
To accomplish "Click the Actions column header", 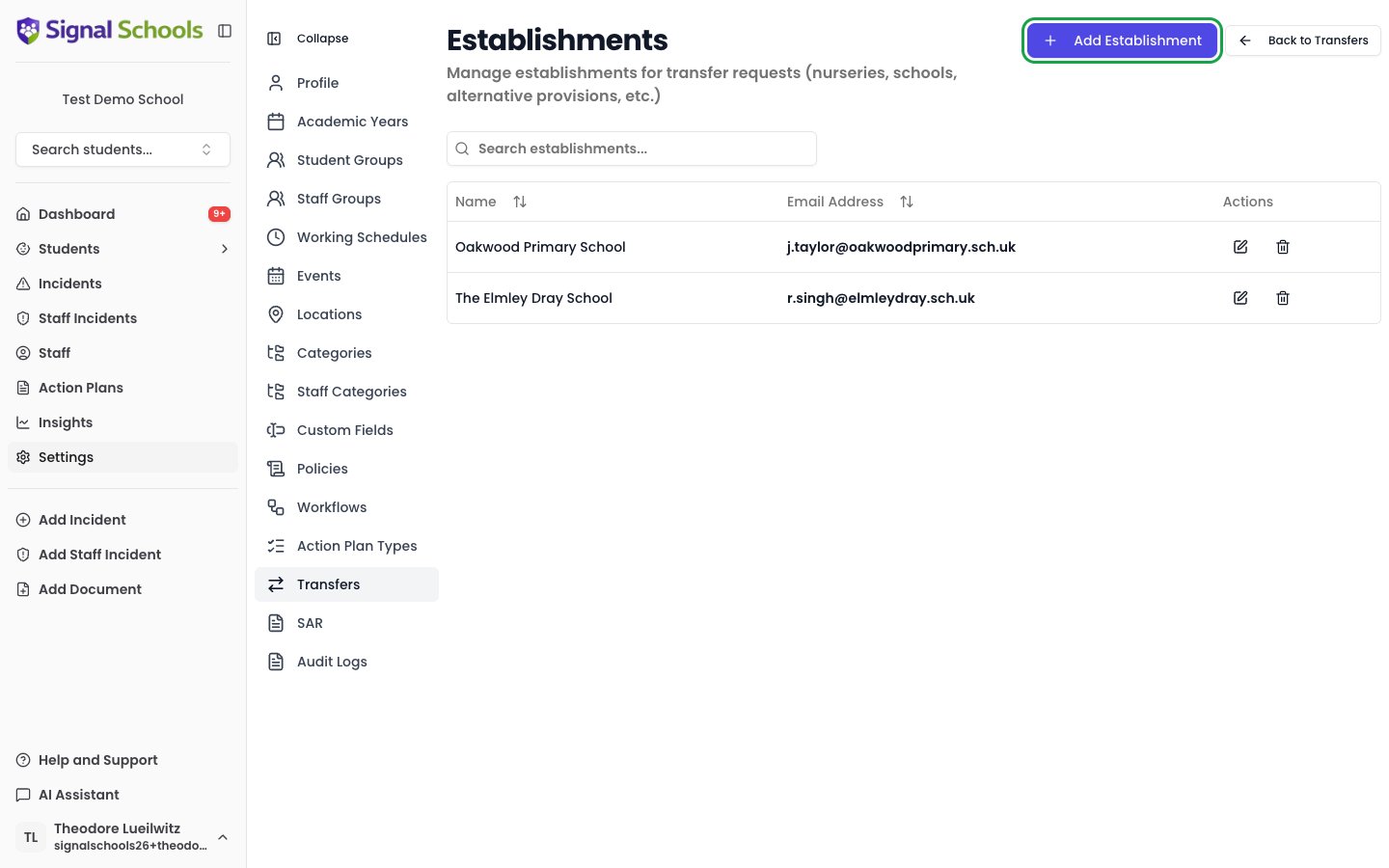I will [x=1248, y=202].
